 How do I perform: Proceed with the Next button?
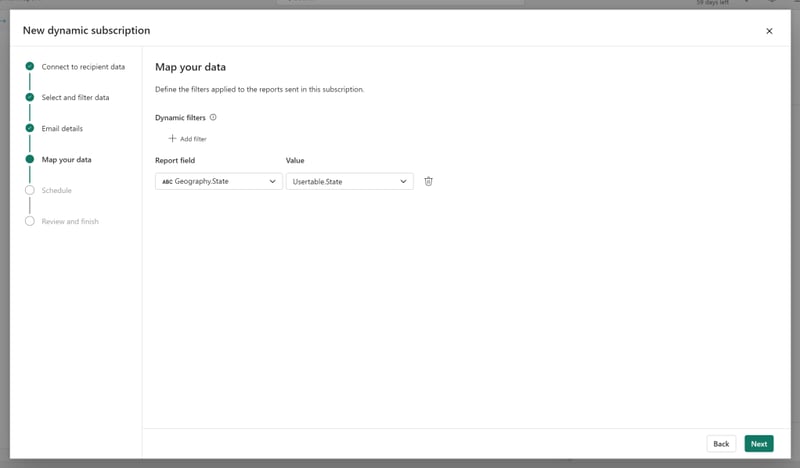759,444
